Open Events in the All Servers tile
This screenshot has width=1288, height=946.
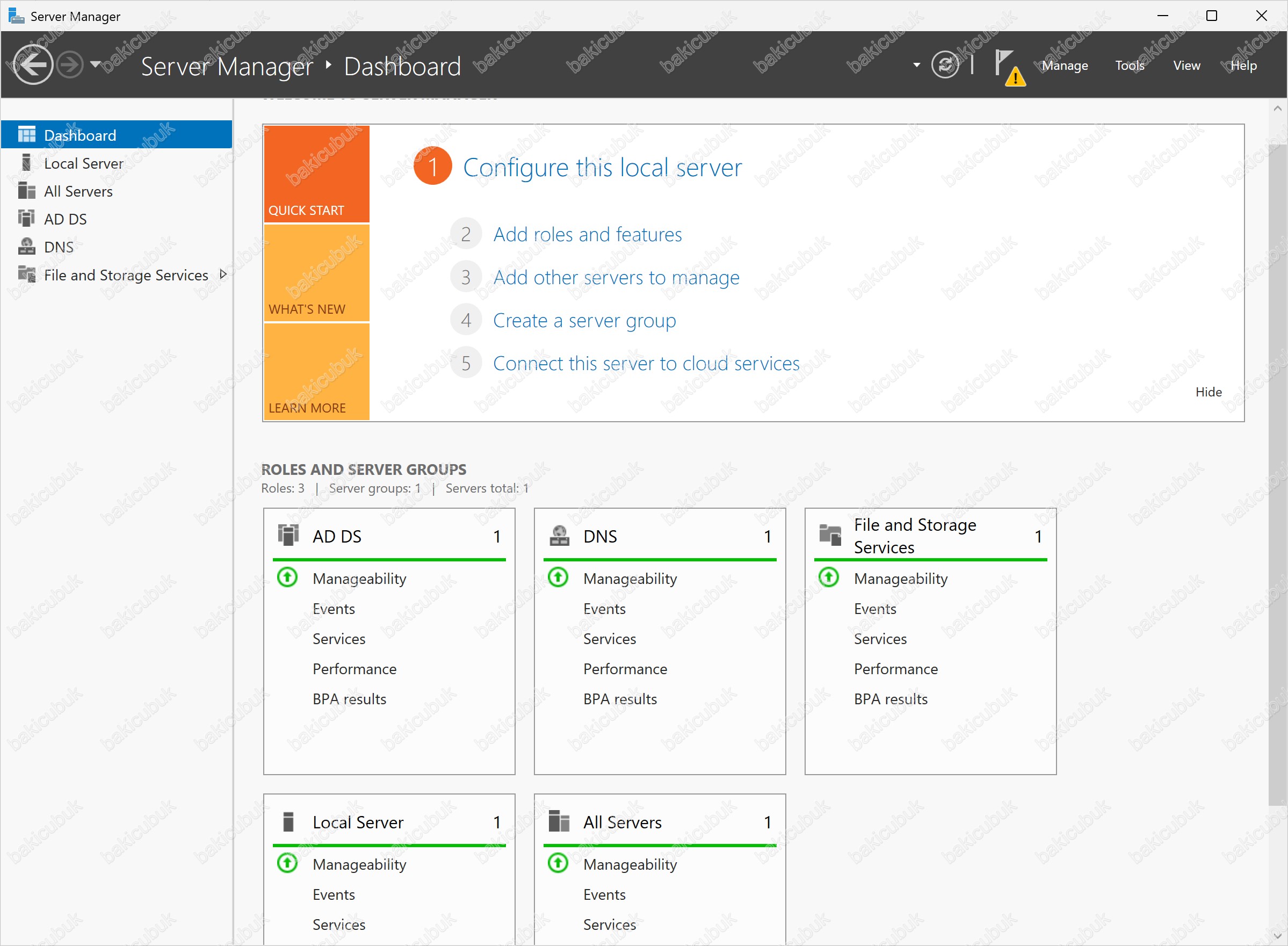coord(604,894)
